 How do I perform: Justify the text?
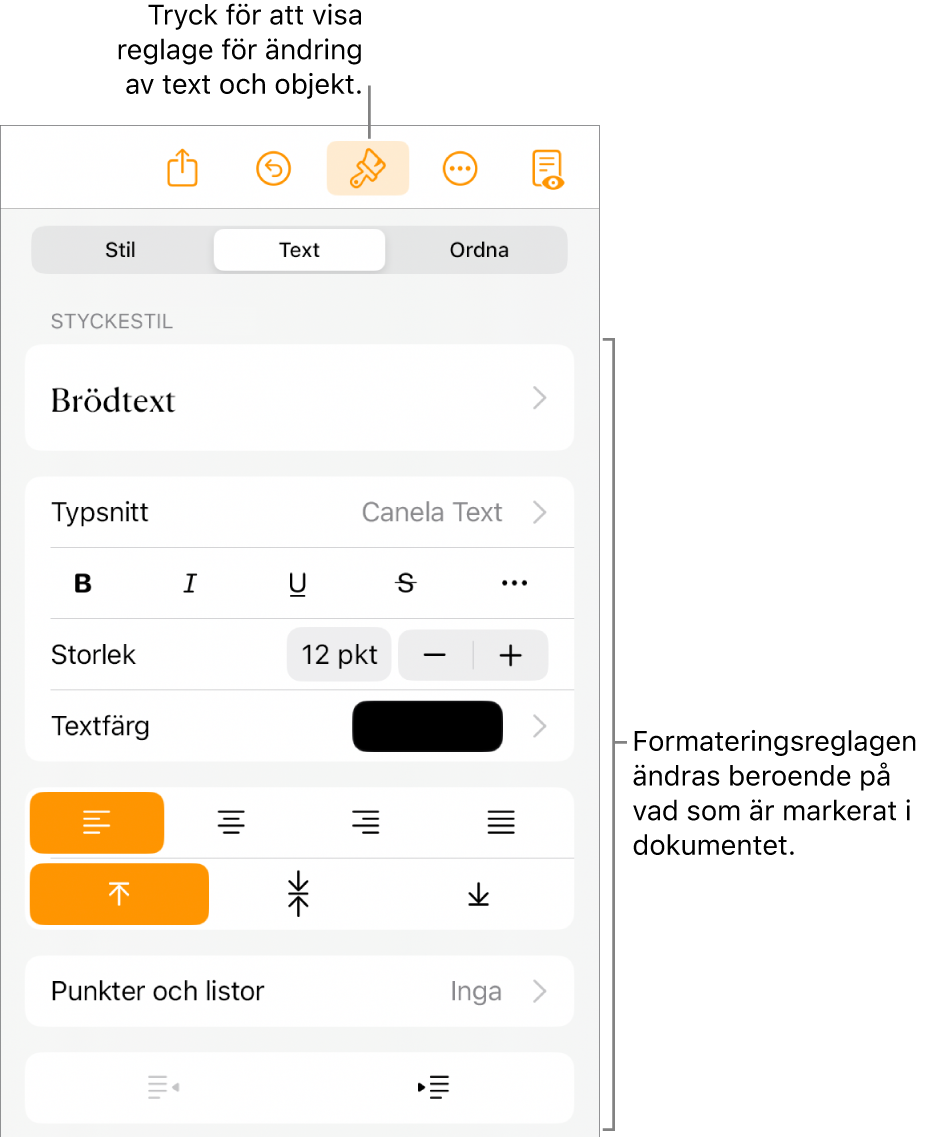click(501, 822)
